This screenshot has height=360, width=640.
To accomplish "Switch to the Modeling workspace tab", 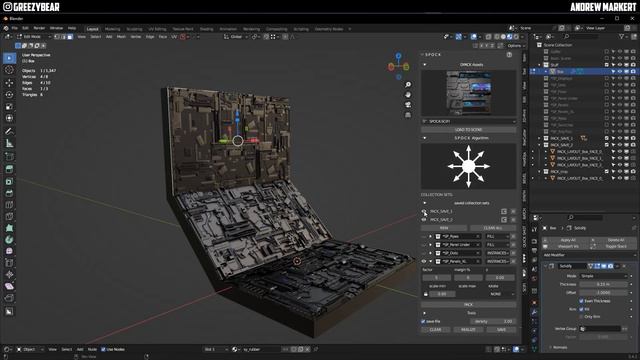I will pos(112,29).
